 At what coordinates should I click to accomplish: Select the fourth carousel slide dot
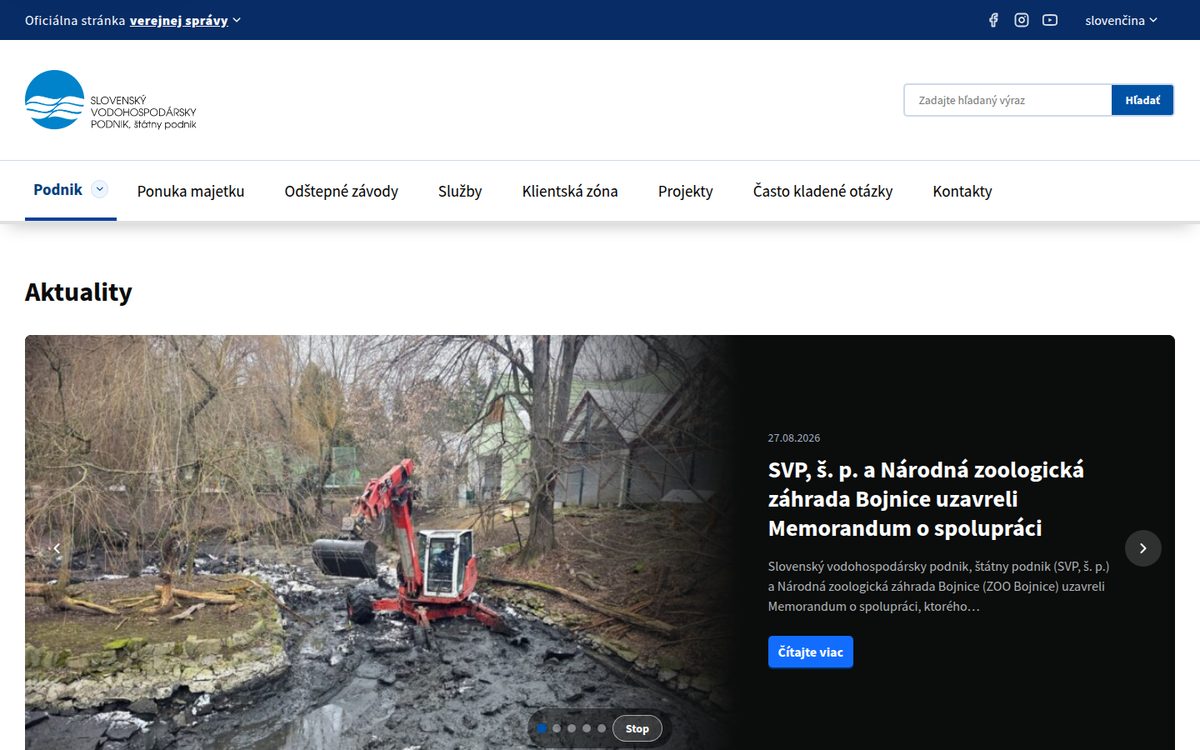pos(586,729)
